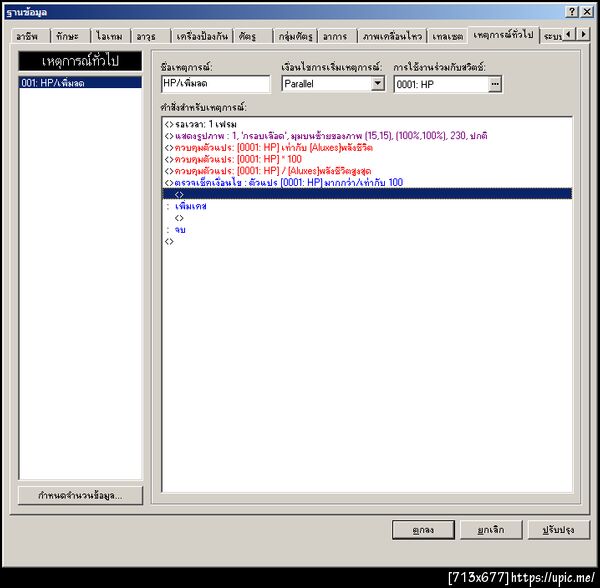Open the อาชีพ tab
The height and width of the screenshot is (588, 600).
coord(30,36)
